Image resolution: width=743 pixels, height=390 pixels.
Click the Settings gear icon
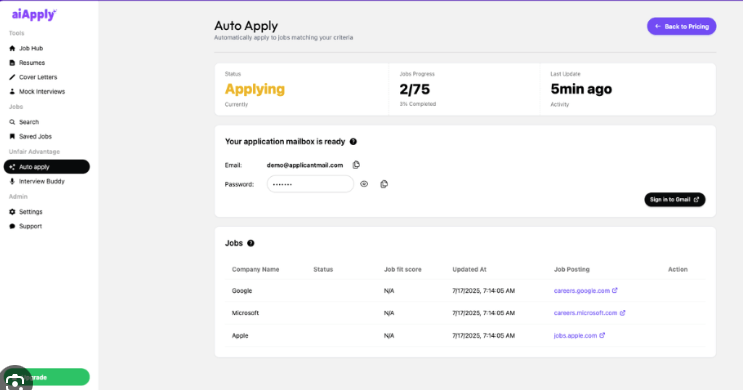coord(12,212)
